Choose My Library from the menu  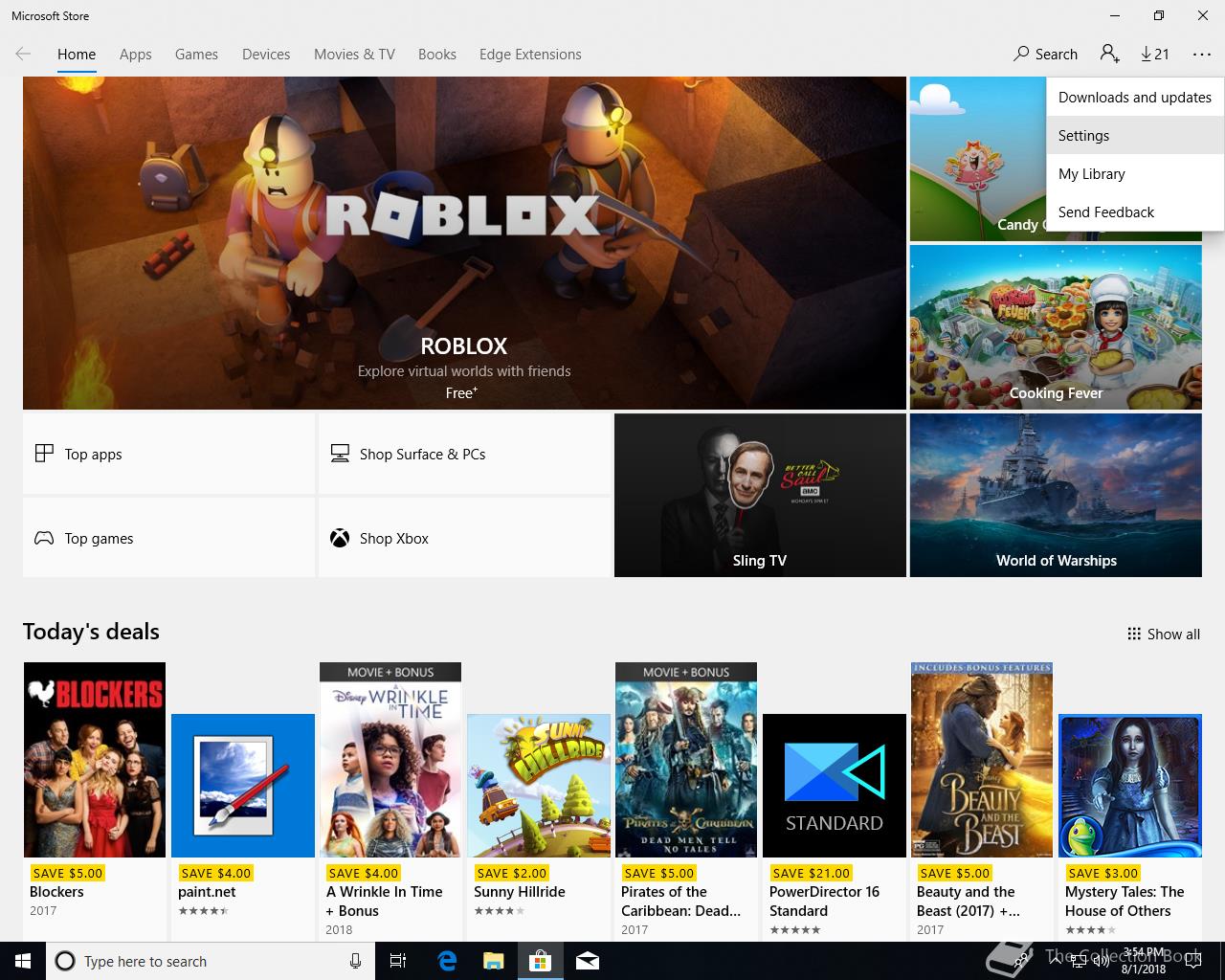tap(1135, 174)
